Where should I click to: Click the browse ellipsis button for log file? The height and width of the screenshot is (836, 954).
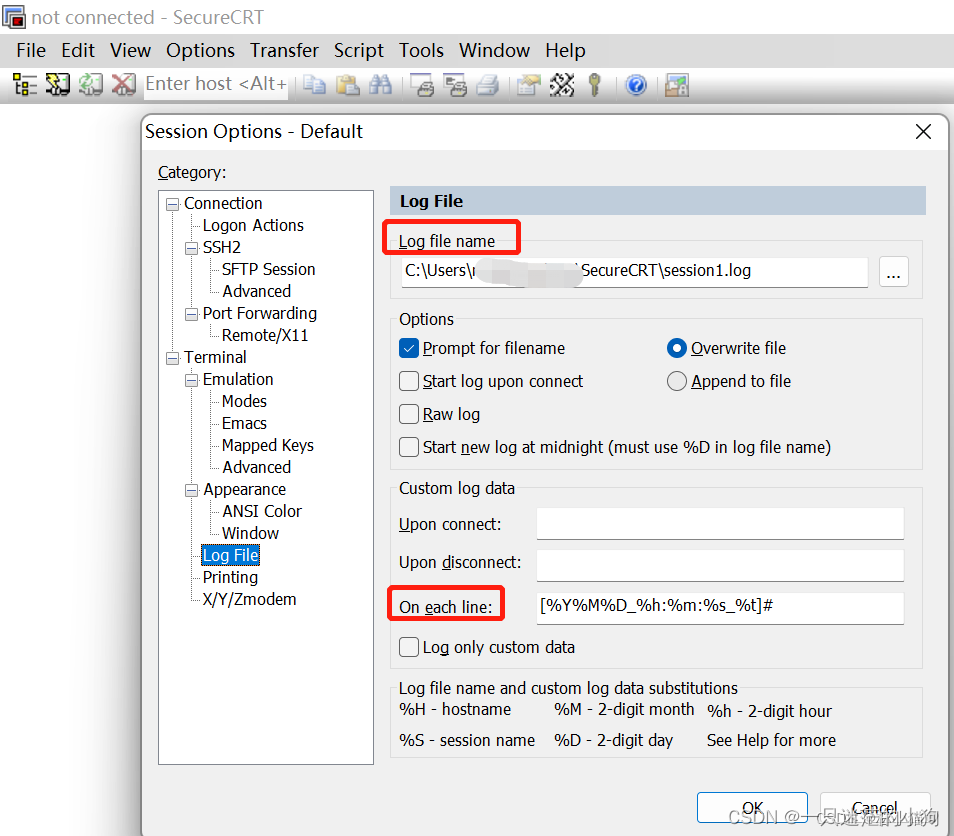893,271
